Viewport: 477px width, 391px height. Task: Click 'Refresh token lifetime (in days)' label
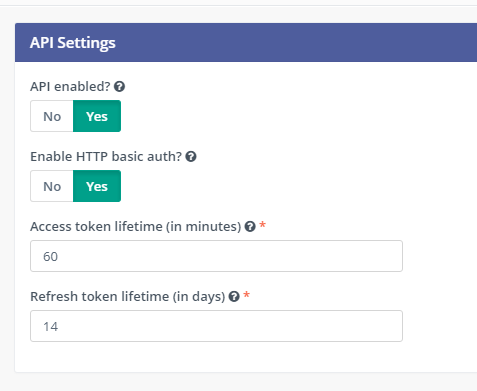coord(128,297)
